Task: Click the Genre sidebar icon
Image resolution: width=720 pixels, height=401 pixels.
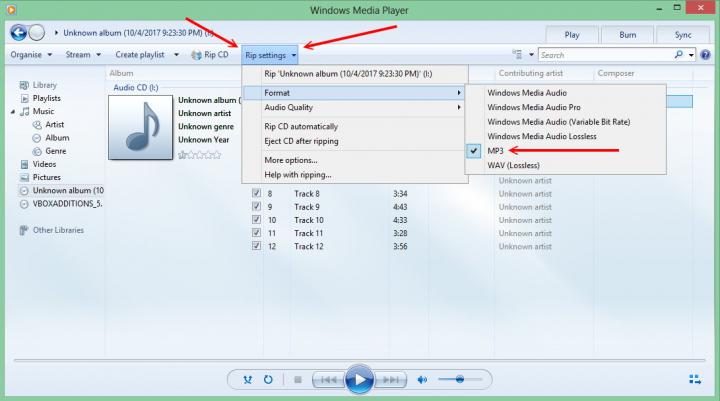Action: [37, 151]
